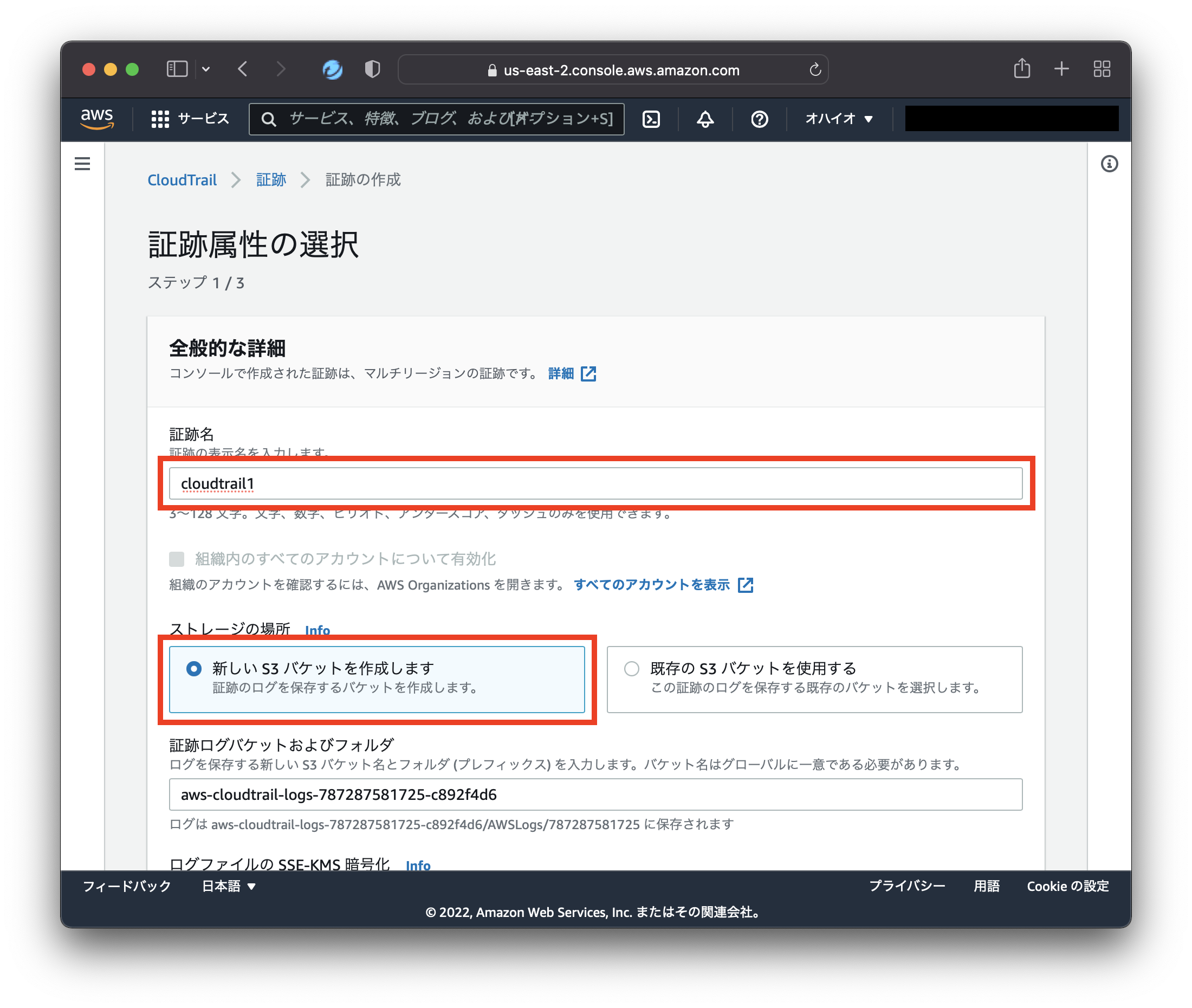Open the 詳細 link next to multi-region text
1192x1008 pixels.
(x=561, y=374)
